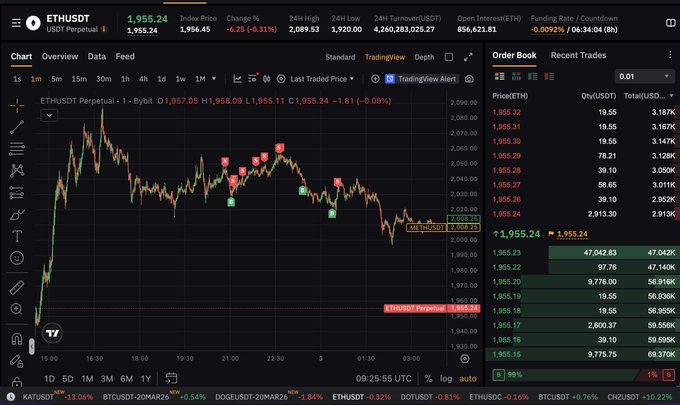Enable the magnet snap mode
Screen dimensions: 680x405
point(16,338)
